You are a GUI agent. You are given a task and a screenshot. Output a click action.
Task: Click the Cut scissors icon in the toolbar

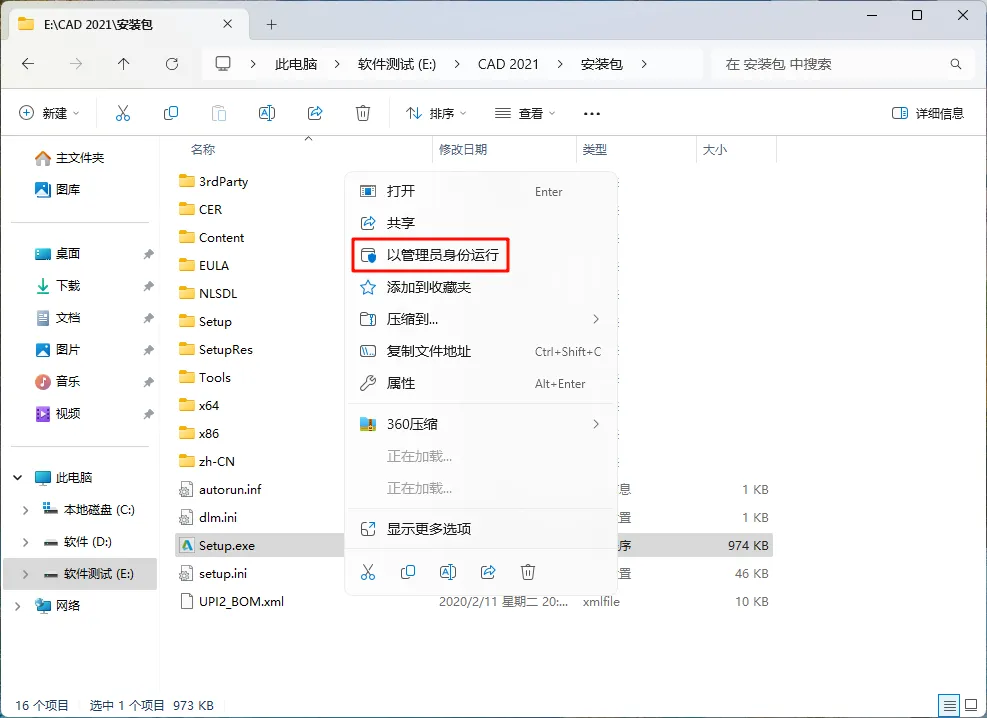point(123,113)
